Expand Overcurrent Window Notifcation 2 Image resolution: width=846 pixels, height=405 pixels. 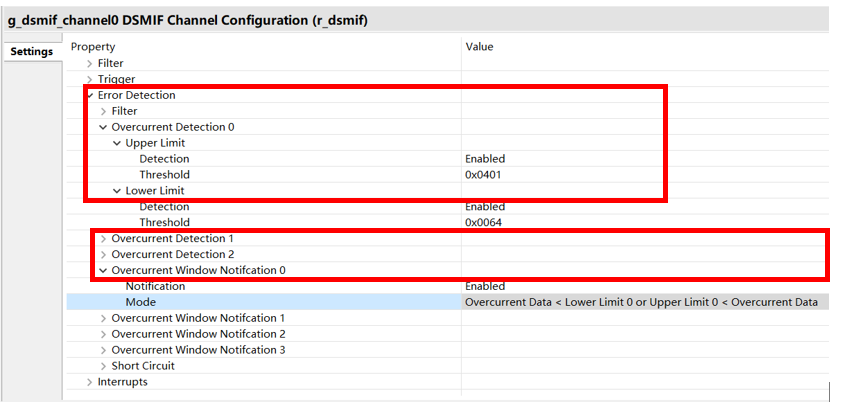(x=104, y=334)
